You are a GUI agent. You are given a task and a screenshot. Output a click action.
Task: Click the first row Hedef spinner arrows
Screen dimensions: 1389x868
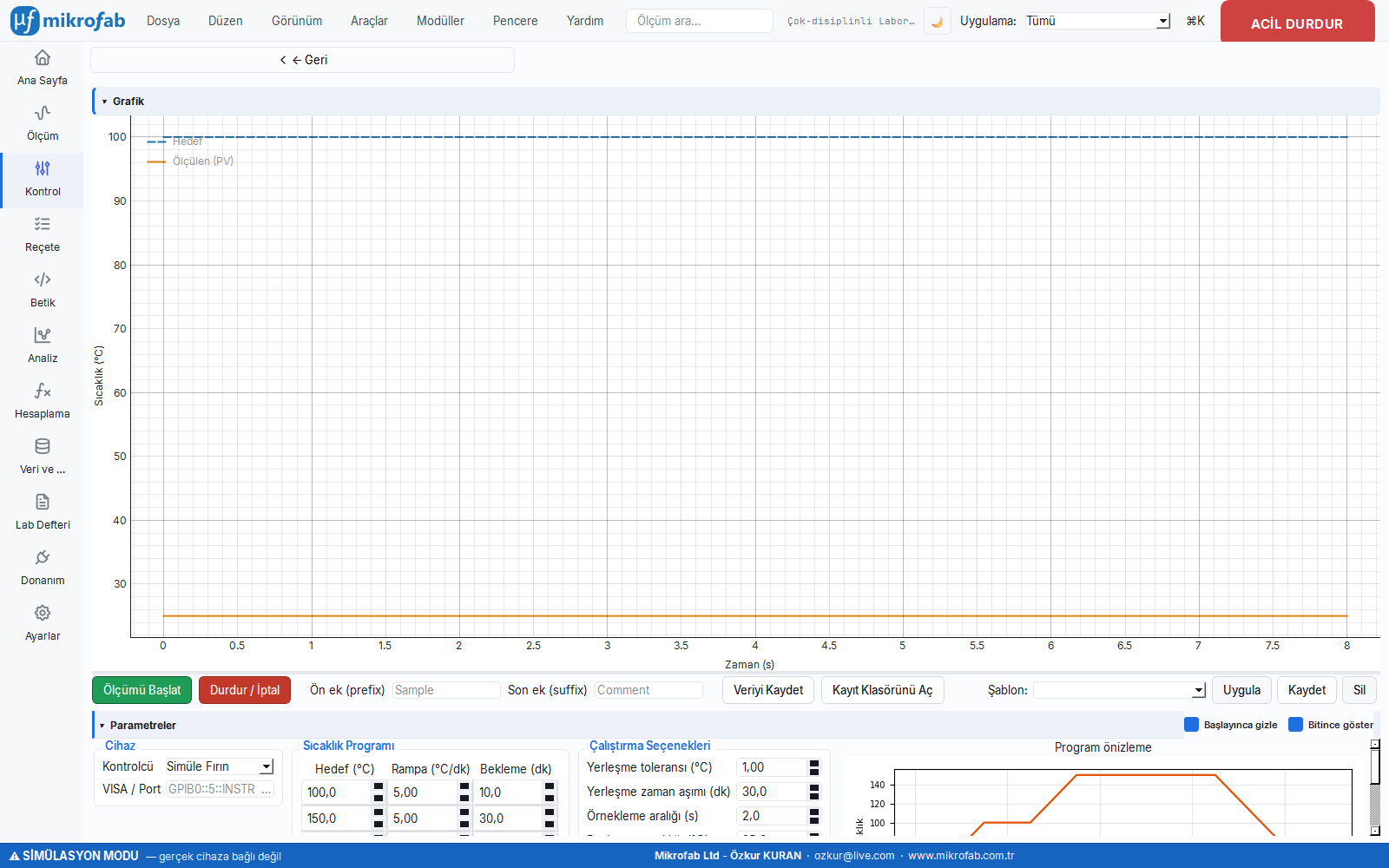point(379,792)
